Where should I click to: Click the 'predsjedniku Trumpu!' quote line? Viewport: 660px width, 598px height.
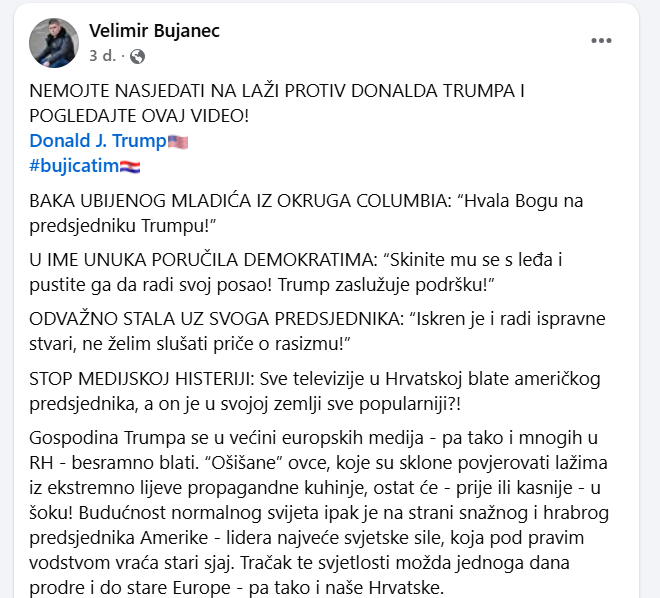click(122, 226)
